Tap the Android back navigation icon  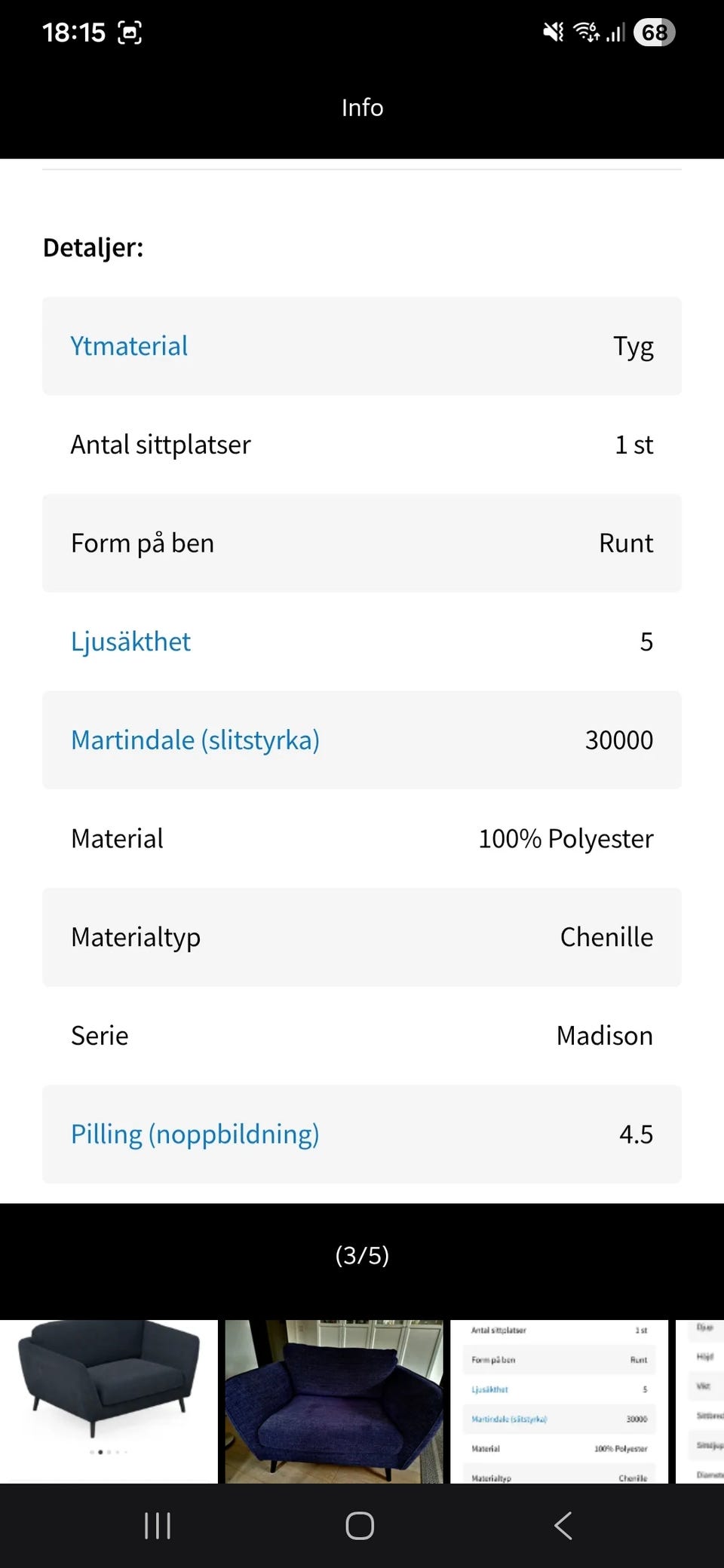563,1526
